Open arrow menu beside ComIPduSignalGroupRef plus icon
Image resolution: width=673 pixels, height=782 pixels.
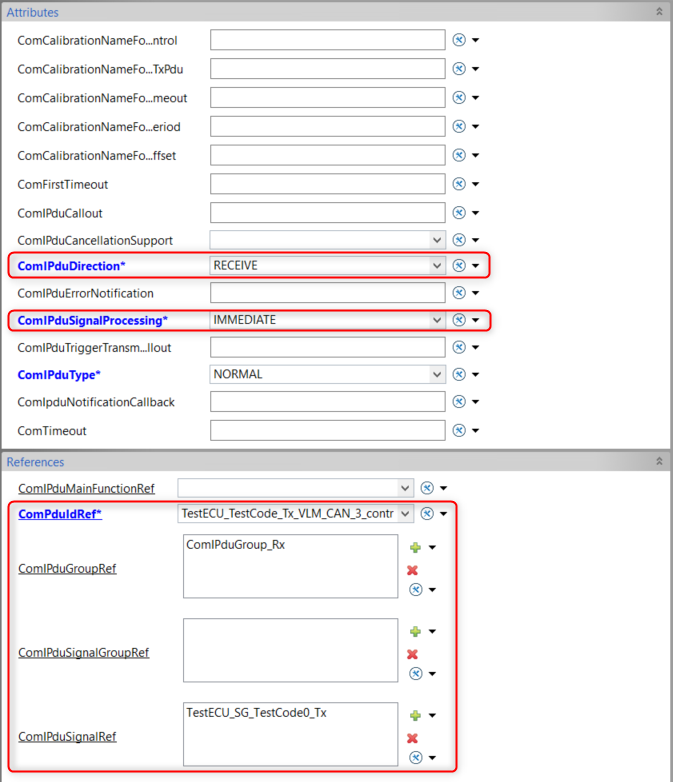433,631
